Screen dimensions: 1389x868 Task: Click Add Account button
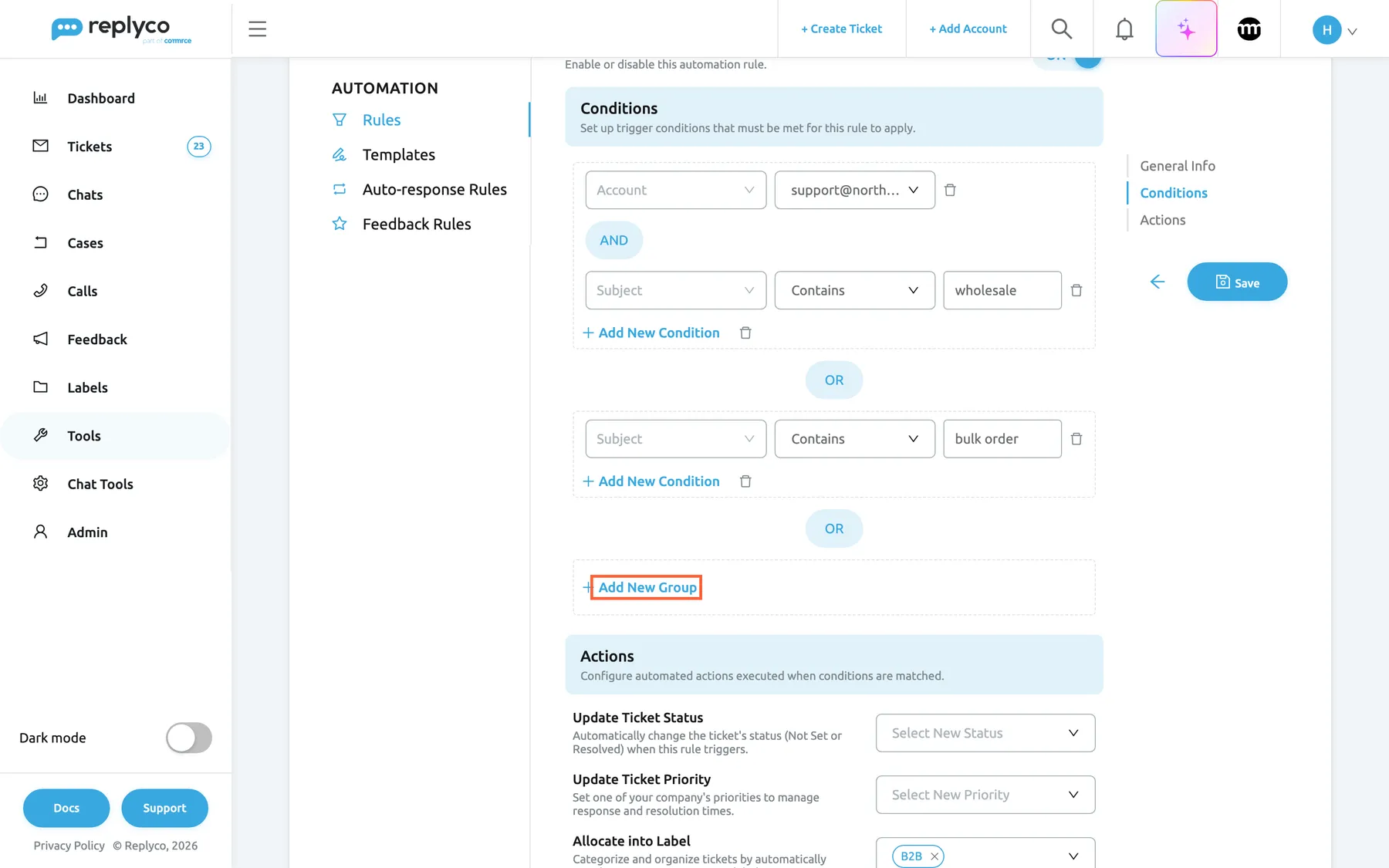(968, 29)
